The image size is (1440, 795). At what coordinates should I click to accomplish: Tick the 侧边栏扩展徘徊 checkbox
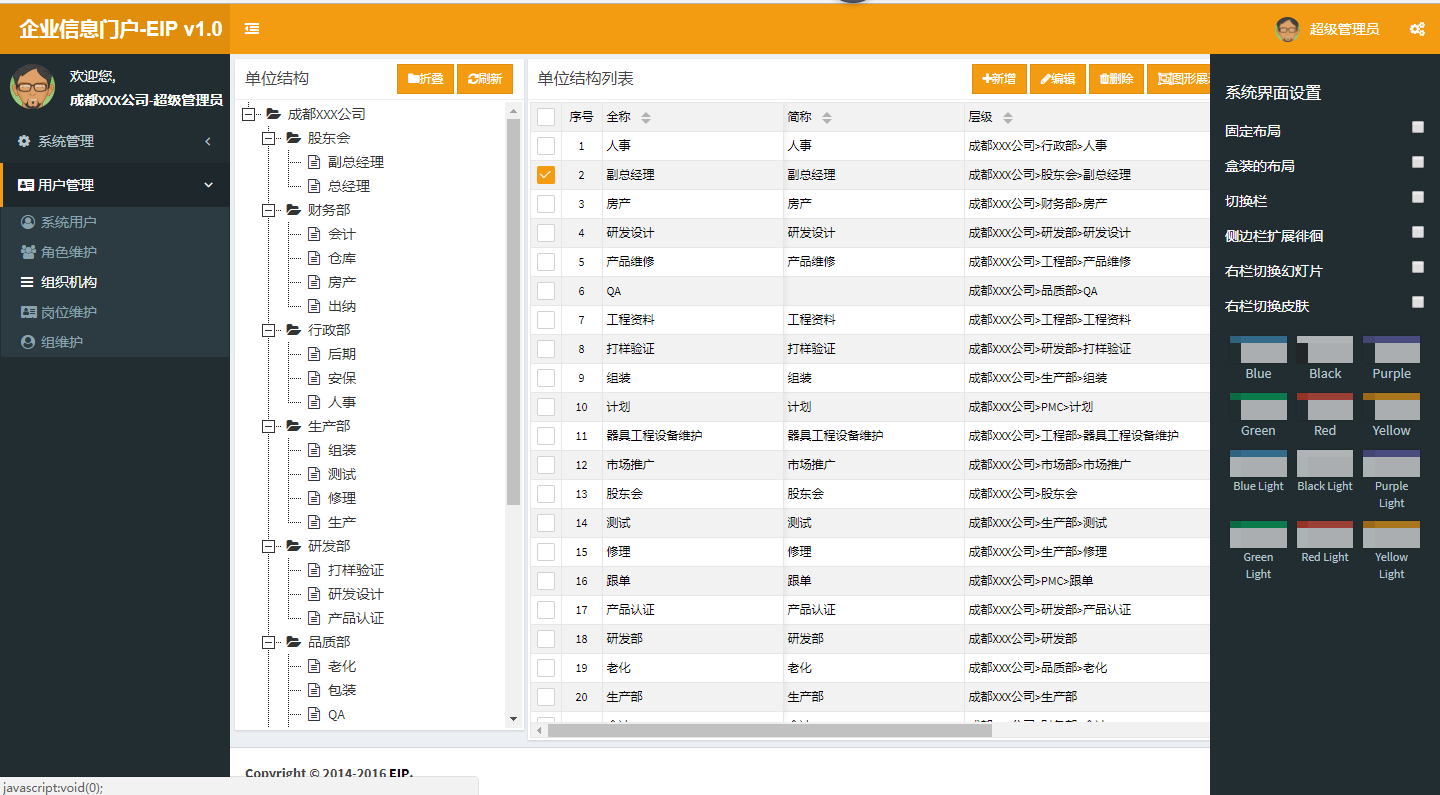[1418, 232]
